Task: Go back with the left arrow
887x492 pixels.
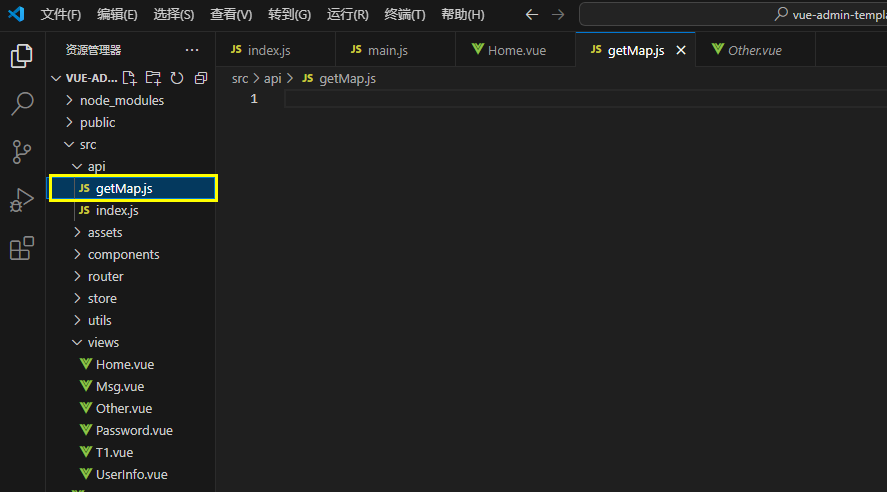Action: click(x=531, y=15)
